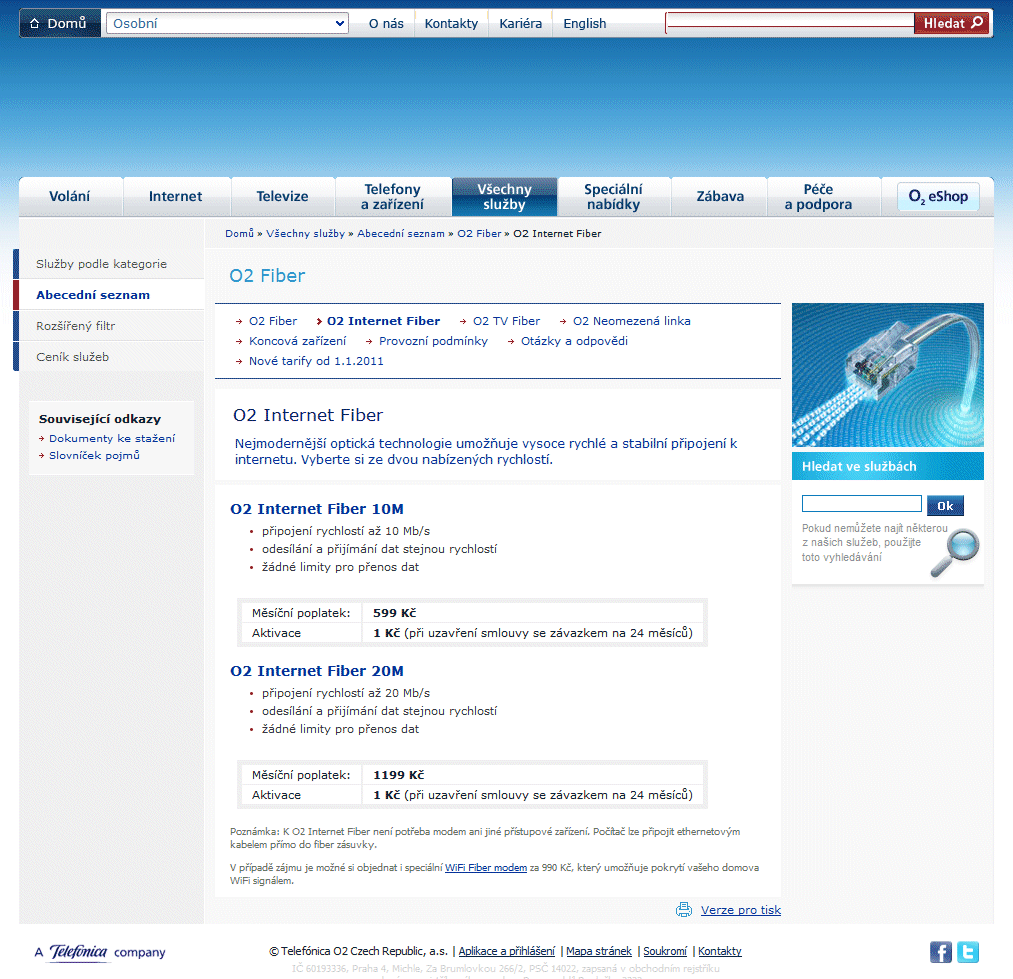The height and width of the screenshot is (979, 1013).
Task: Open the O2 eShop button
Action: [x=938, y=196]
